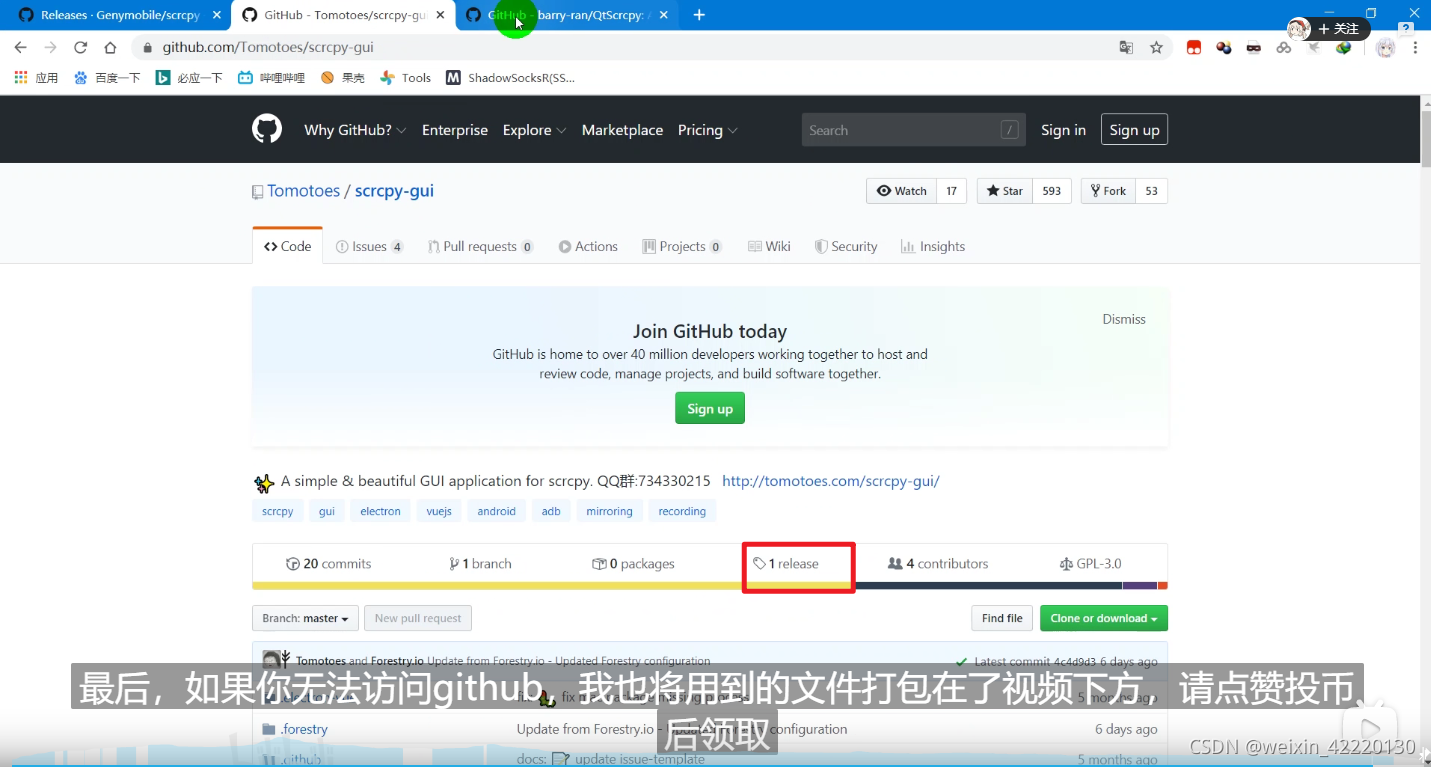The width and height of the screenshot is (1431, 767).
Task: Open the tomotoes.com/scrcpy-gui link
Action: click(x=830, y=481)
